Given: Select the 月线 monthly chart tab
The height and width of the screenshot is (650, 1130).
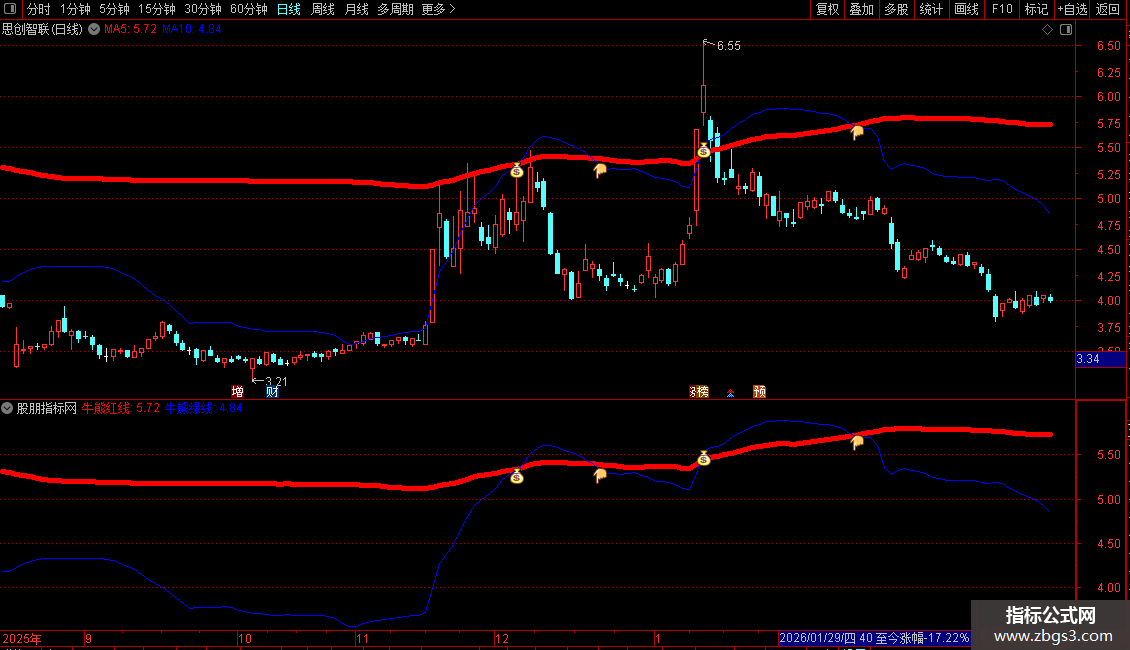Looking at the screenshot, I should click(357, 9).
